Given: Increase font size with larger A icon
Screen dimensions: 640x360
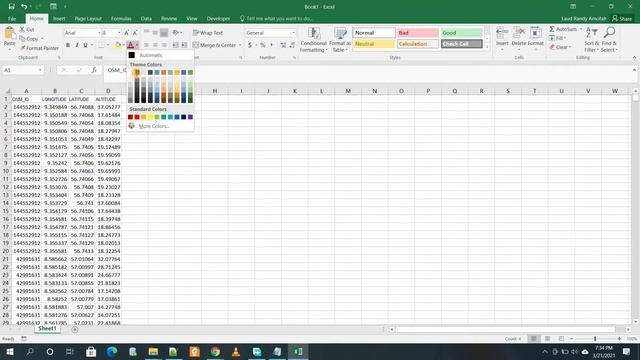Looking at the screenshot, I should pos(127,33).
